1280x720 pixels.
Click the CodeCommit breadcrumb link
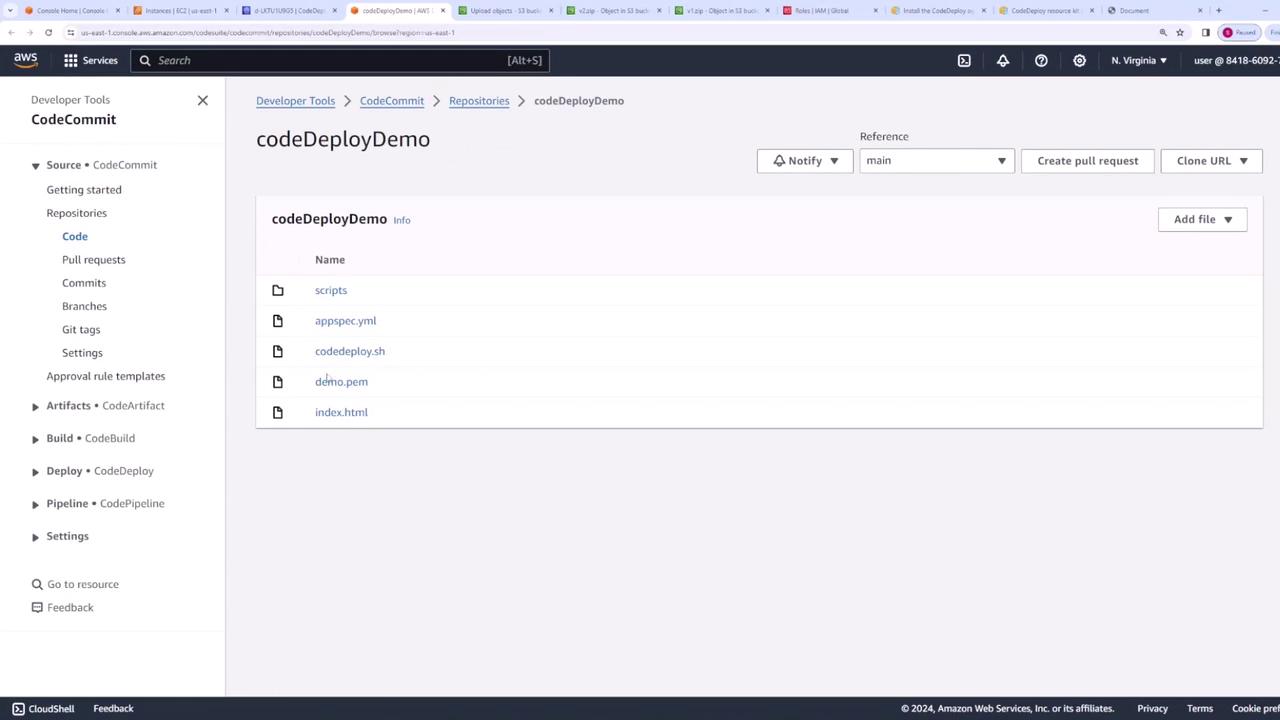pos(392,101)
